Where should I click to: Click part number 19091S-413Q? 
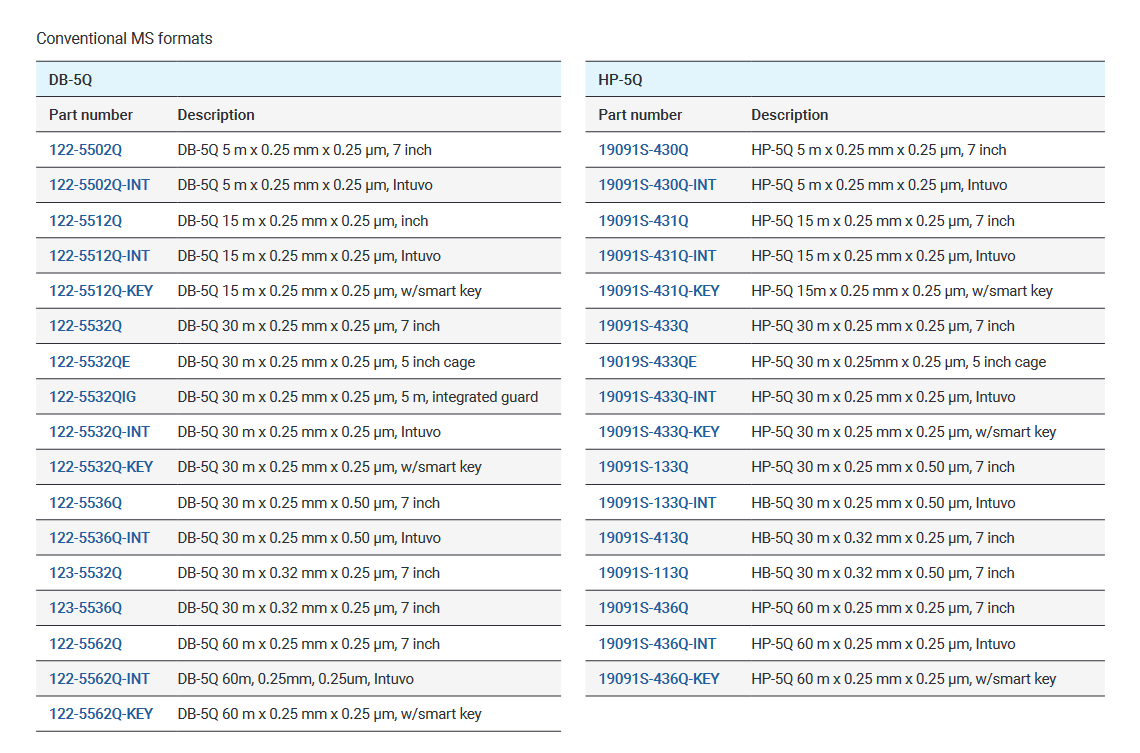coord(643,538)
